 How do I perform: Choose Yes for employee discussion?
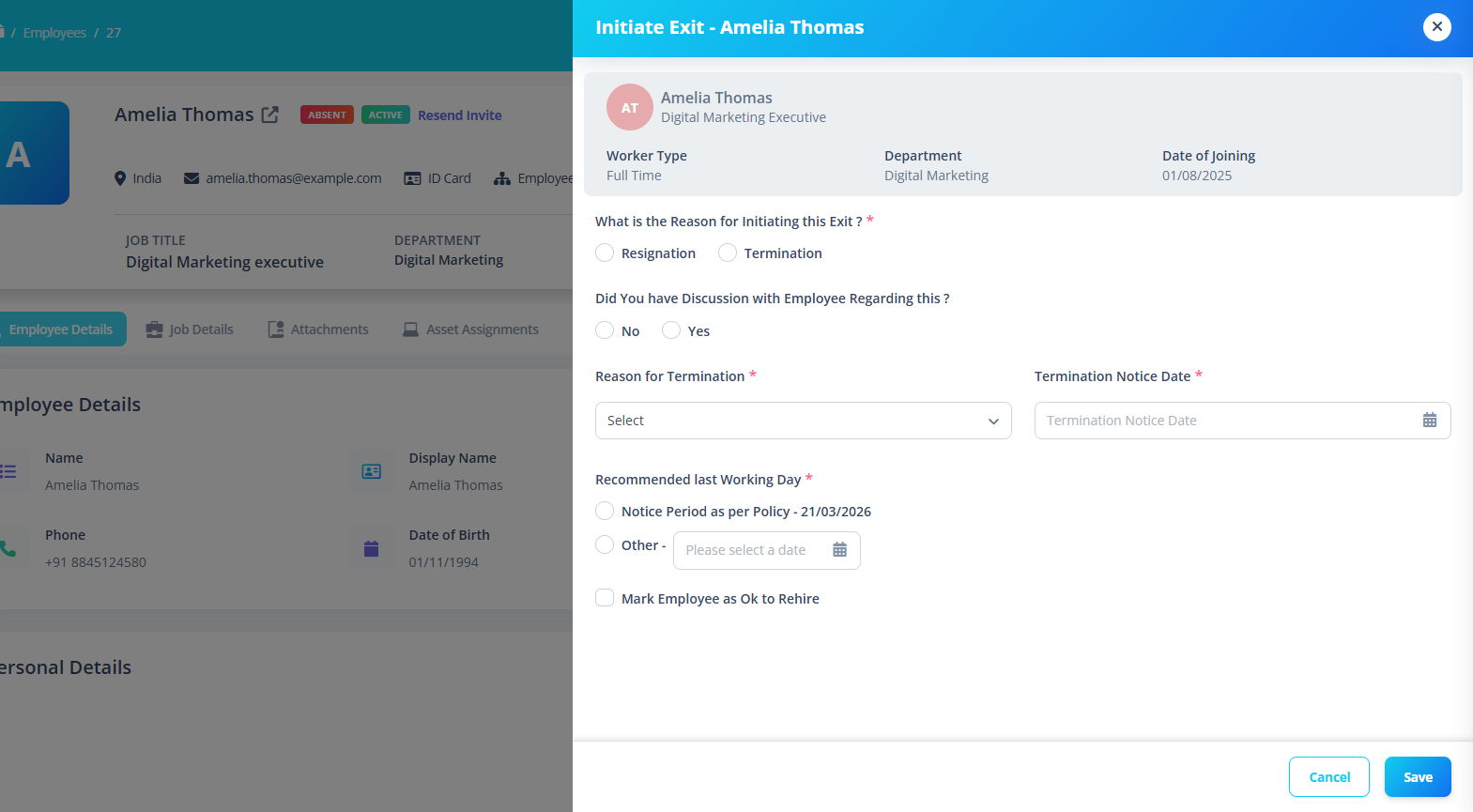click(671, 330)
